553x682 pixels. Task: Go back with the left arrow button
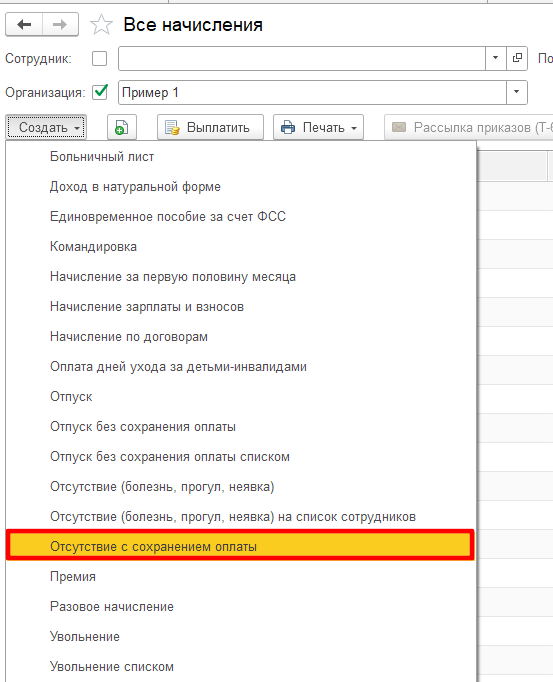click(24, 25)
